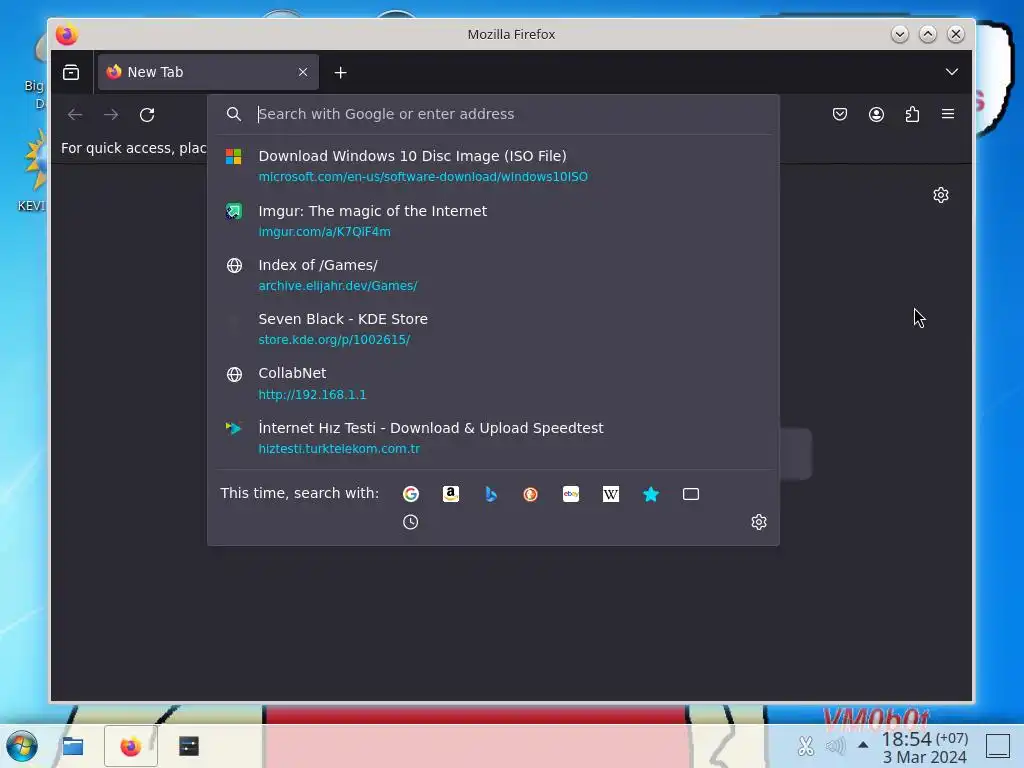The image size is (1024, 768).
Task: Reload the current page
Action: pyautogui.click(x=147, y=115)
